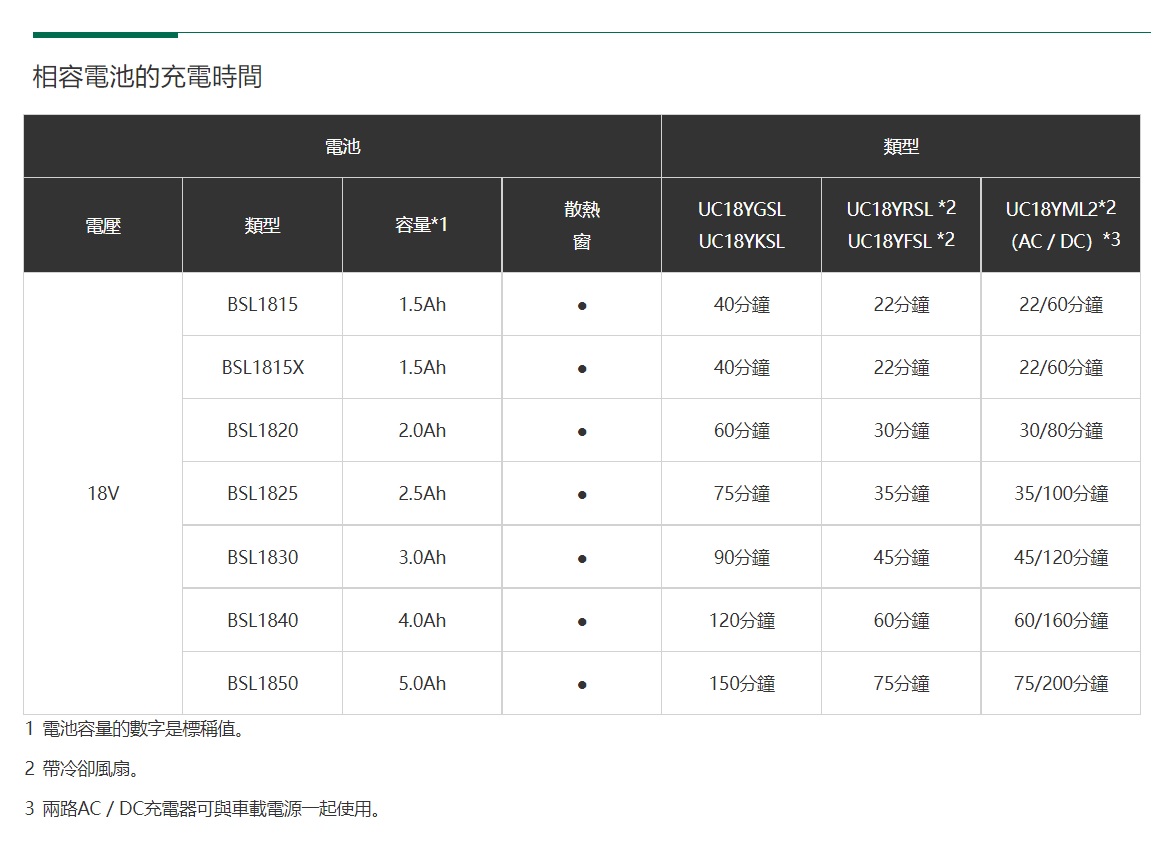Select the 2.5Ah capacity cell
This screenshot has height=848, width=1176.
tap(421, 494)
